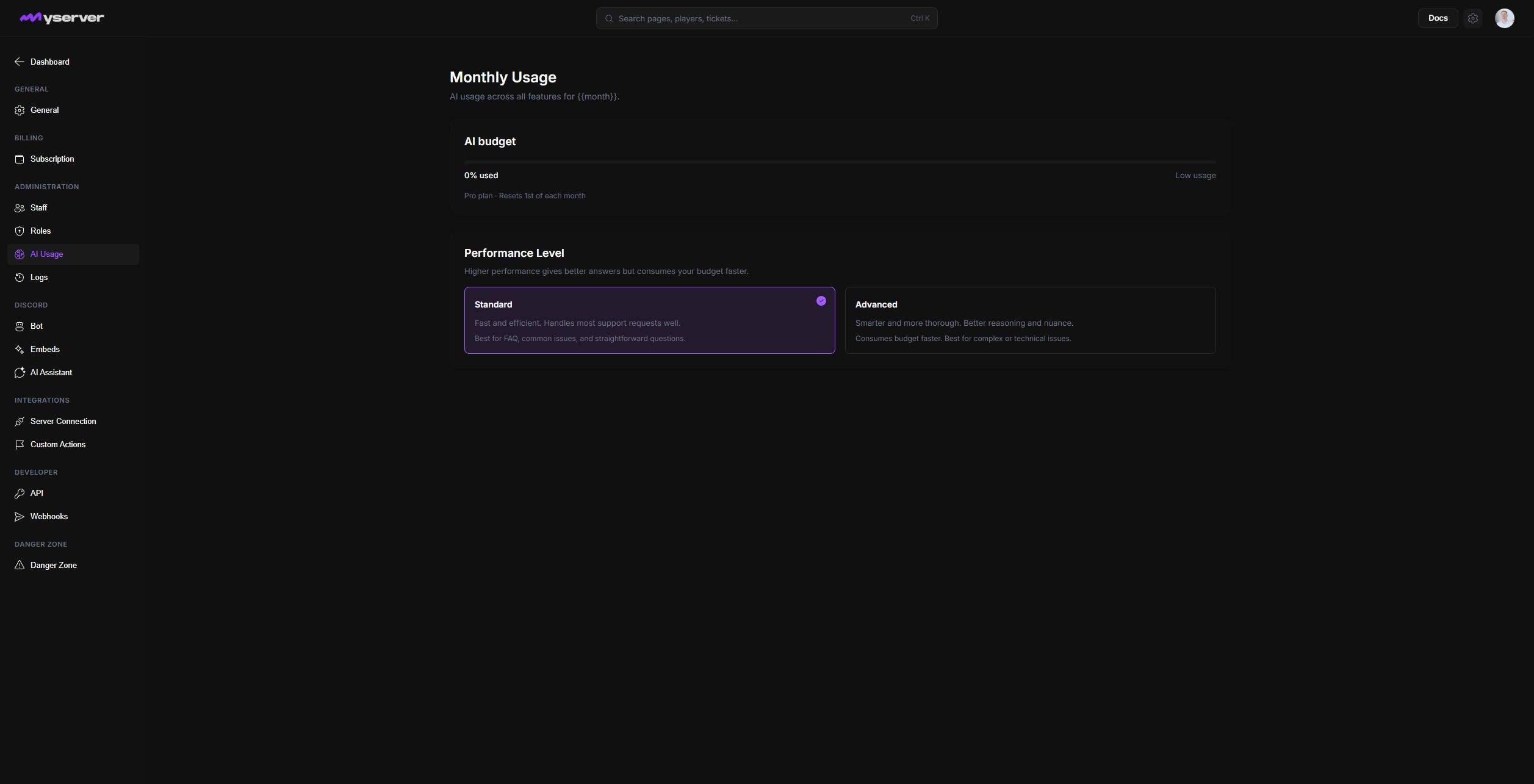
Task: Click the General gear icon in the sidebar
Action: pyautogui.click(x=20, y=110)
